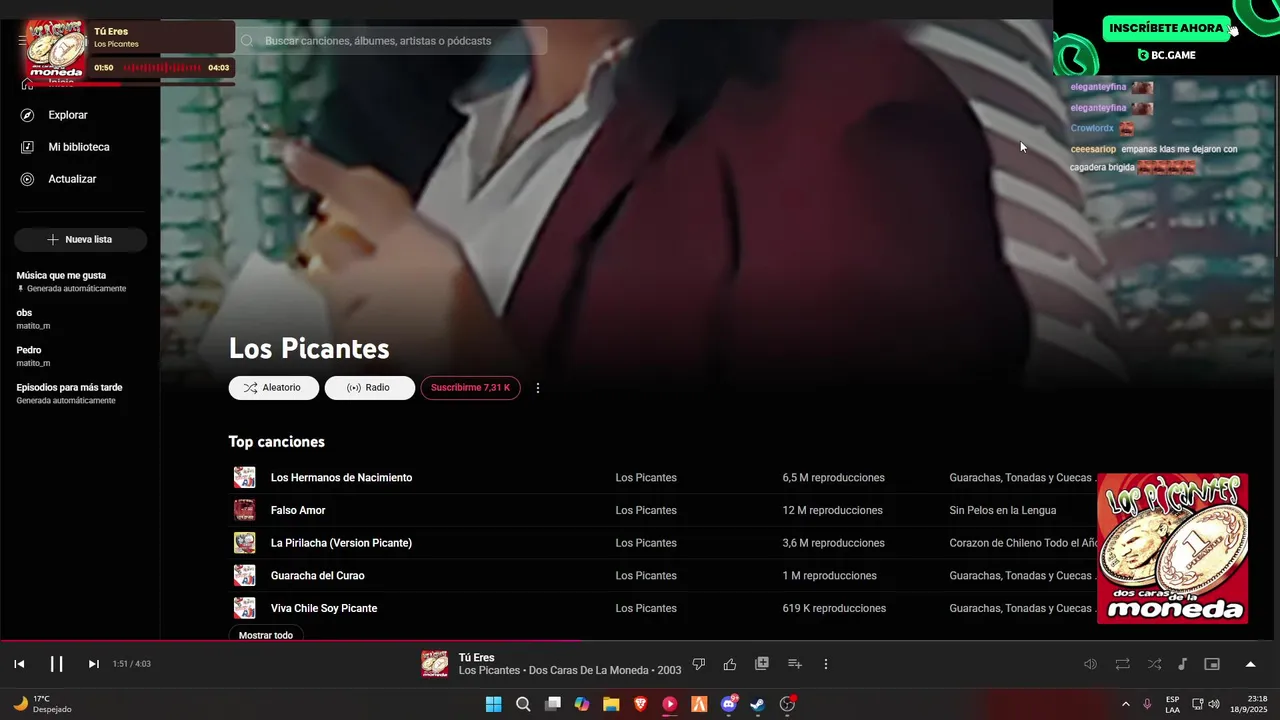1280x720 pixels.
Task: Show hidden system tray icons
Action: click(x=1126, y=704)
